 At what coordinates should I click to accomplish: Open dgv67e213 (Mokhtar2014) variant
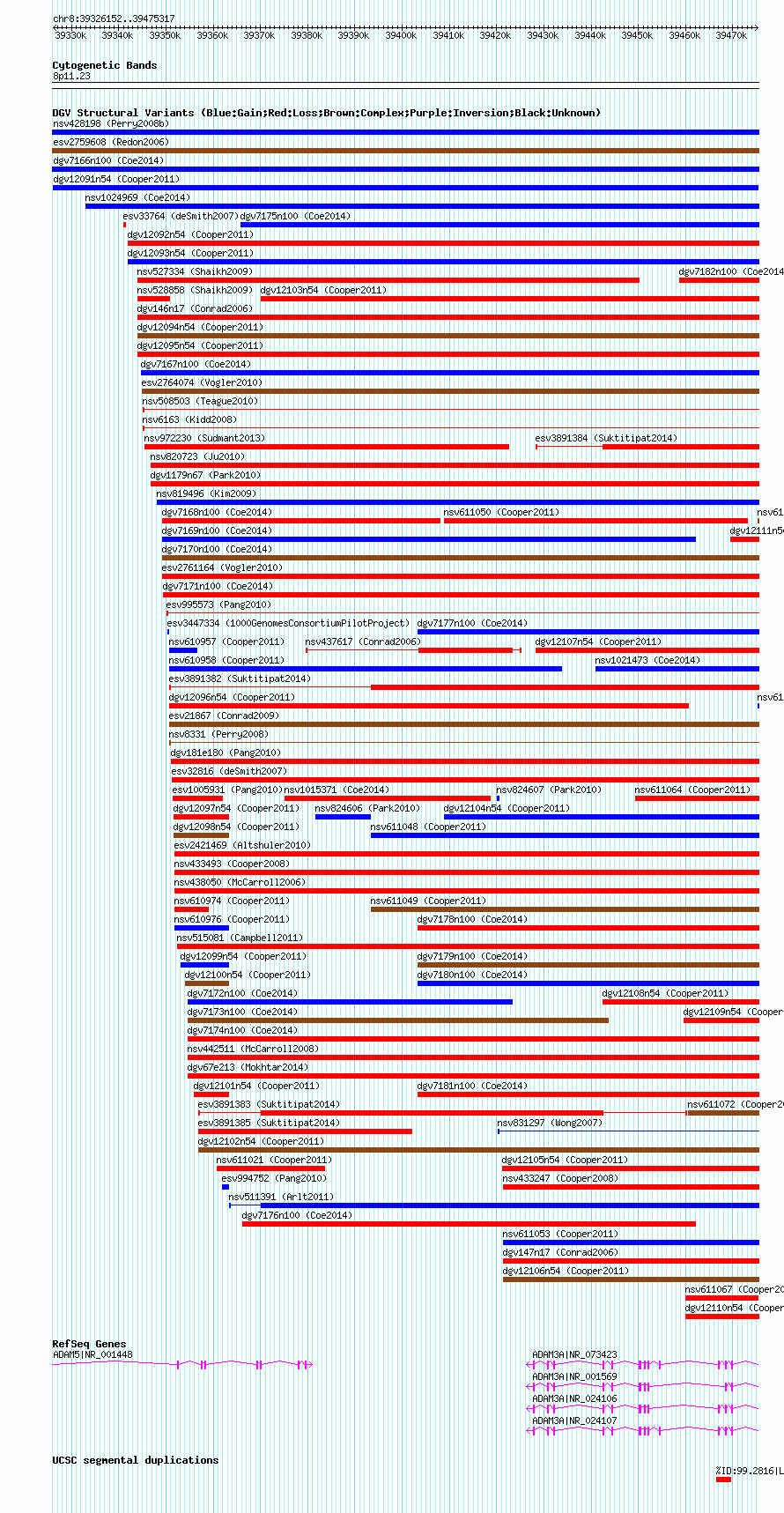pos(248,1067)
